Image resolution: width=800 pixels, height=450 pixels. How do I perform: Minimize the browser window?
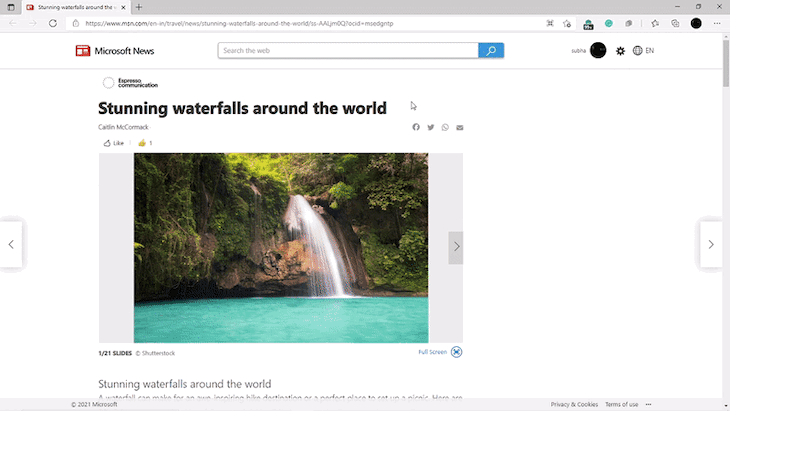(677, 7)
